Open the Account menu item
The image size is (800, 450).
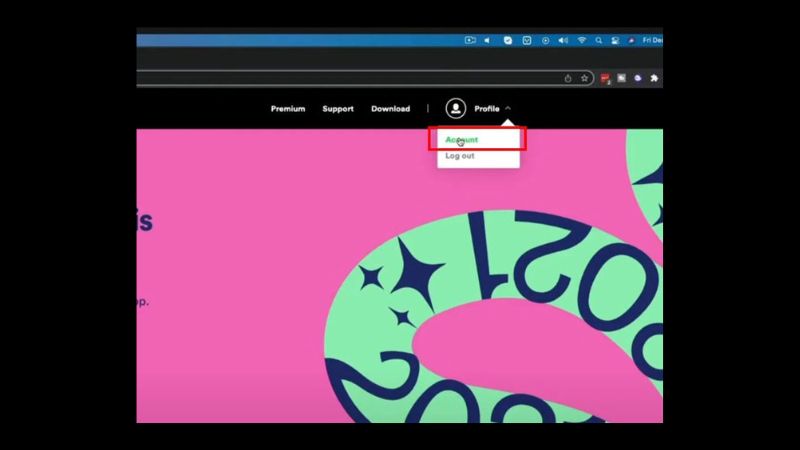461,139
